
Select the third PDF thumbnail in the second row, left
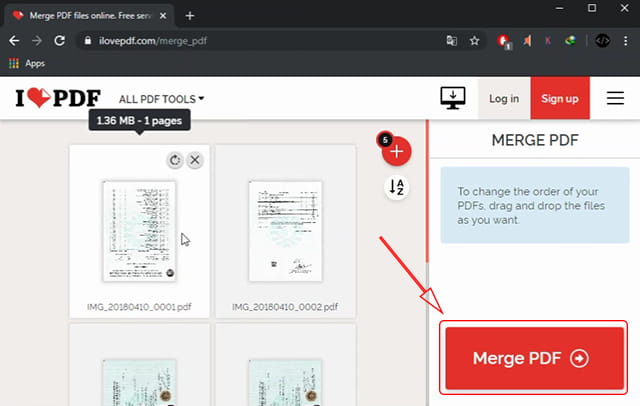coord(139,382)
